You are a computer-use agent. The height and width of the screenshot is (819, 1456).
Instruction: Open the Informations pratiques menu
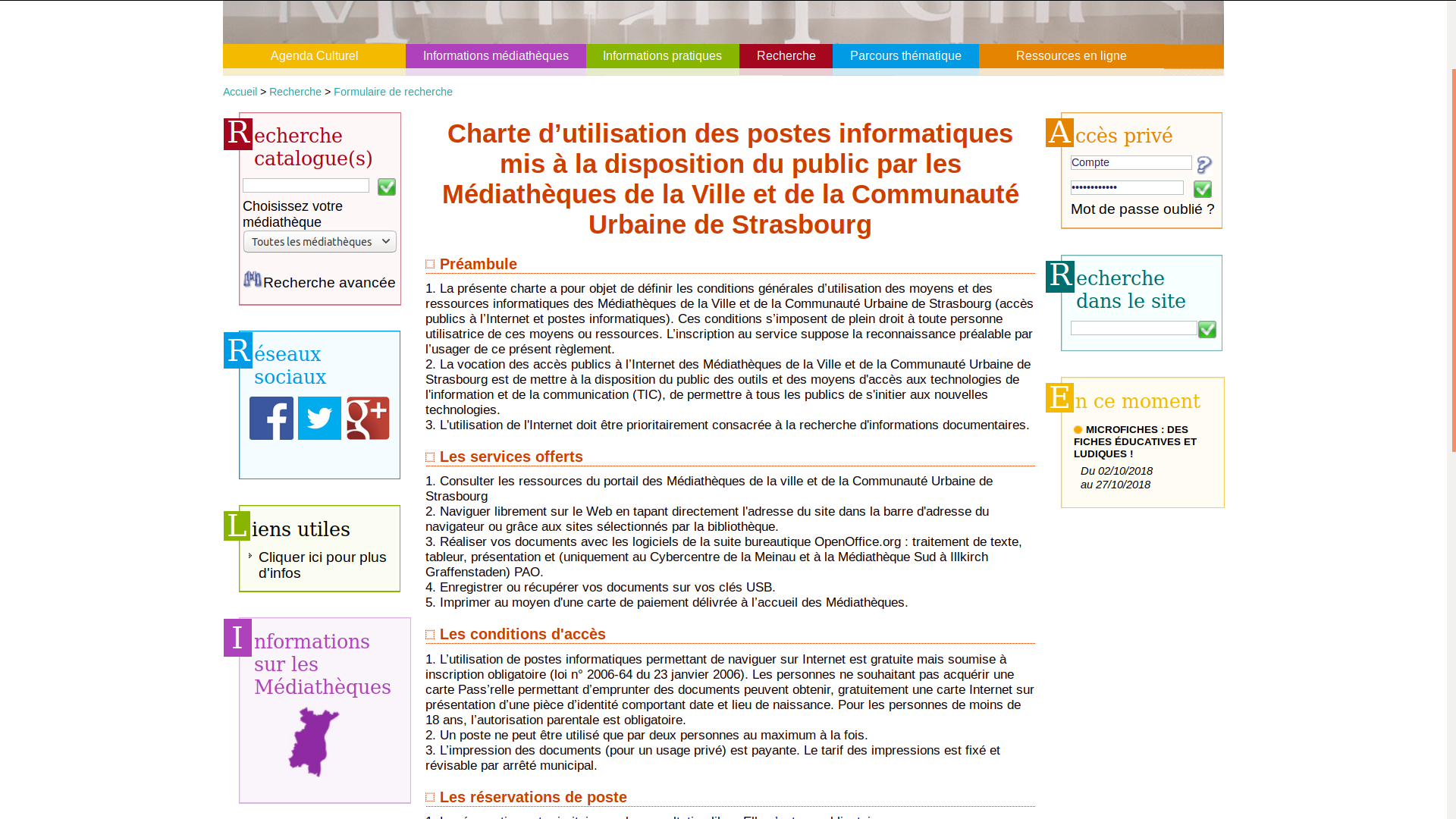pos(662,56)
